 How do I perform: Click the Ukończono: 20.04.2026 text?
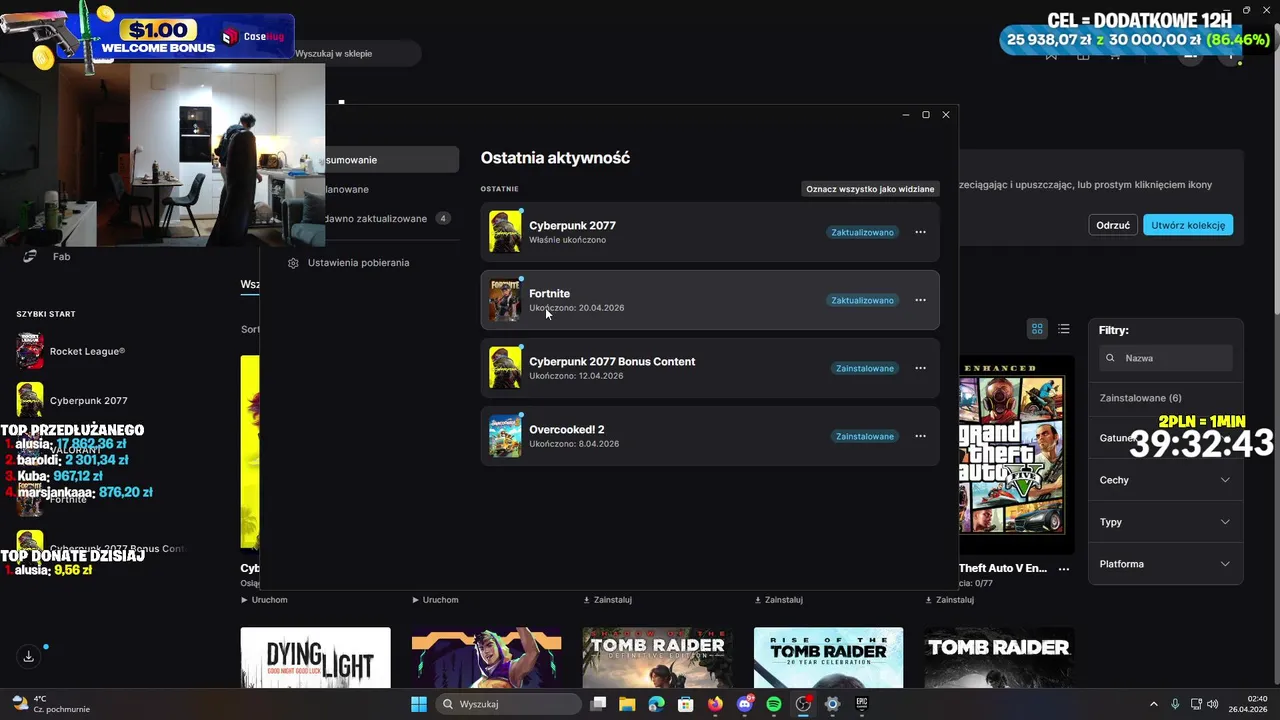[x=576, y=308]
